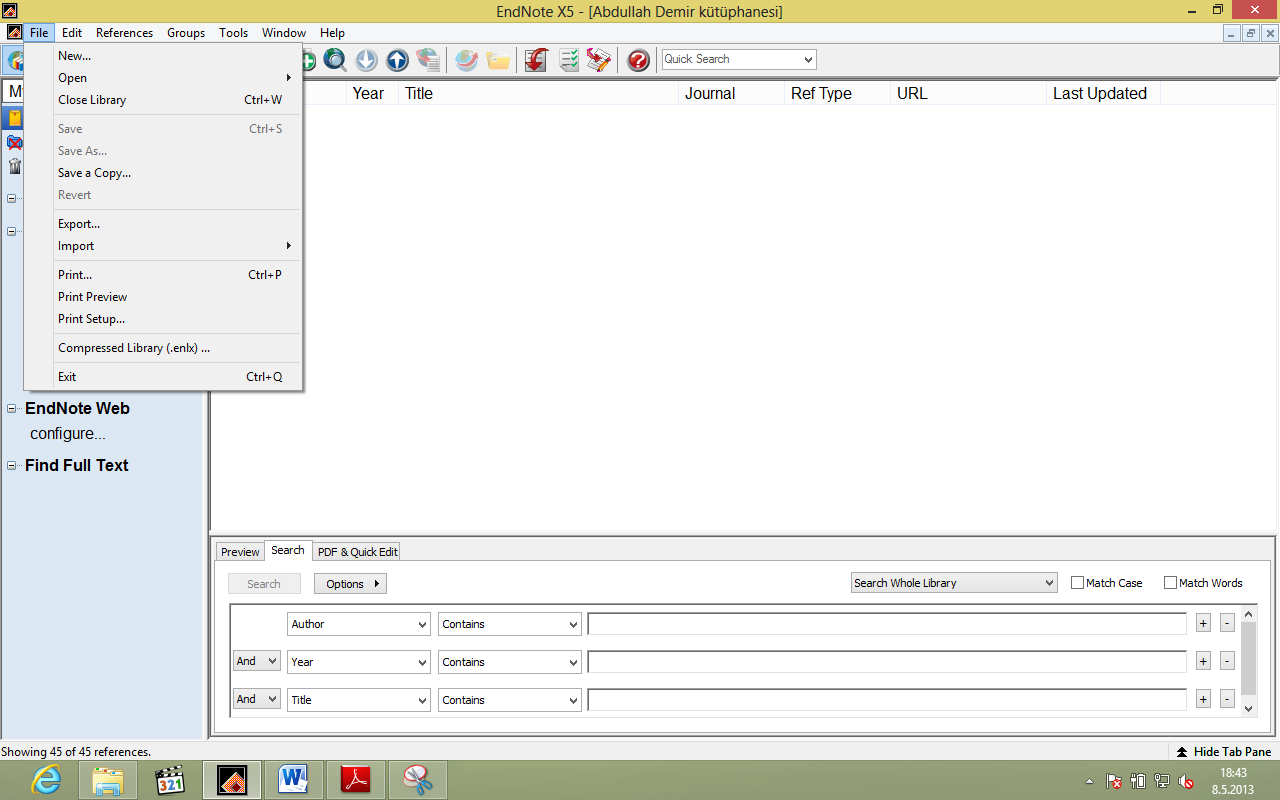Screen dimensions: 1280x800
Task: Click the Find Full Text toolbar icon
Action: [x=428, y=60]
